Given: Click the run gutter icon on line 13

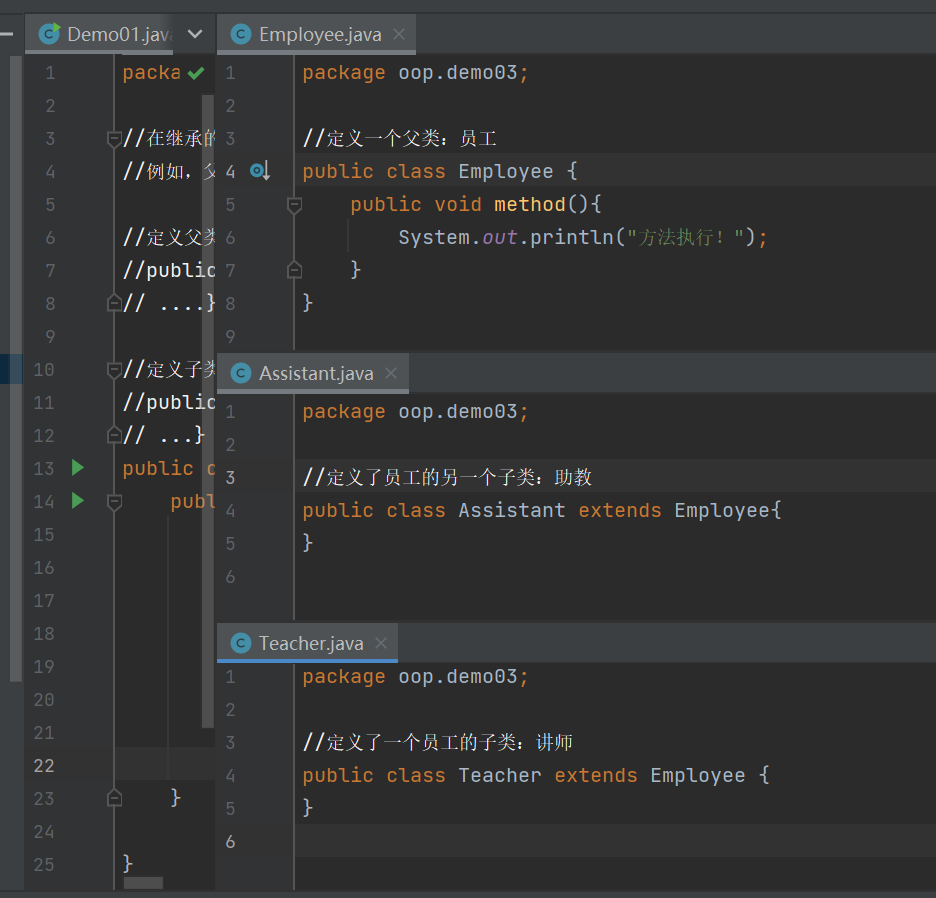Looking at the screenshot, I should coord(78,468).
